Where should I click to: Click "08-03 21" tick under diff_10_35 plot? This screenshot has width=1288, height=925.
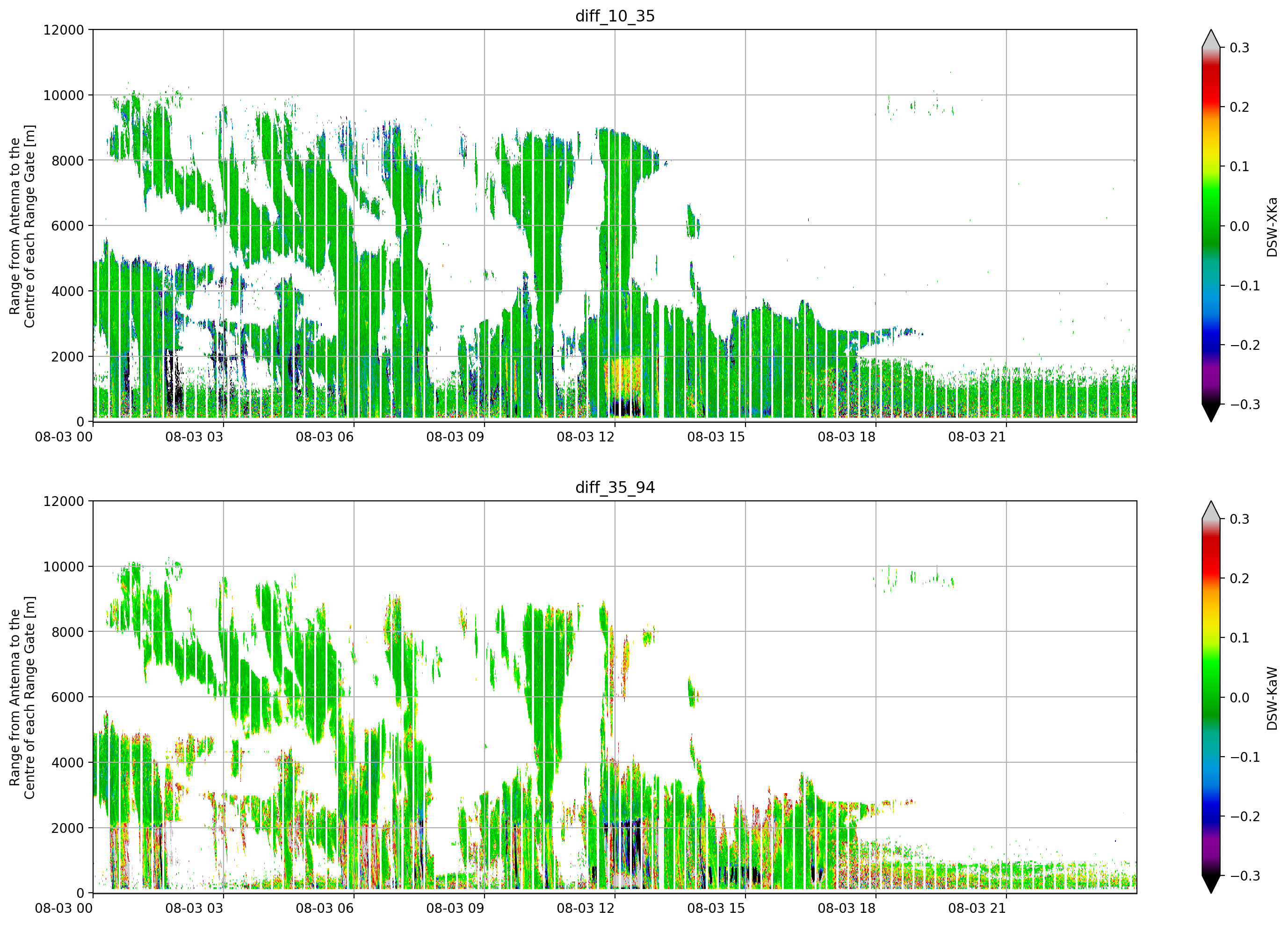pyautogui.click(x=977, y=437)
